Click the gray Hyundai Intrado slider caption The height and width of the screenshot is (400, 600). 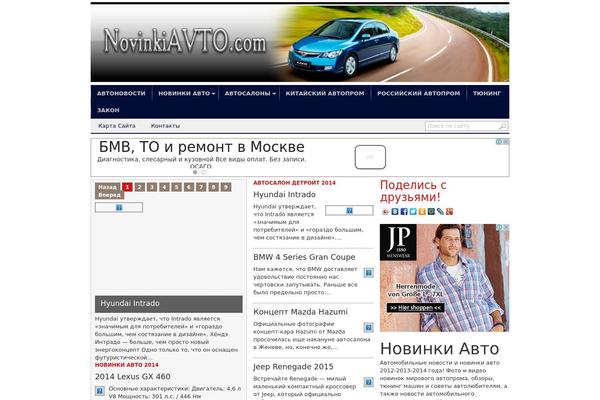tap(169, 304)
